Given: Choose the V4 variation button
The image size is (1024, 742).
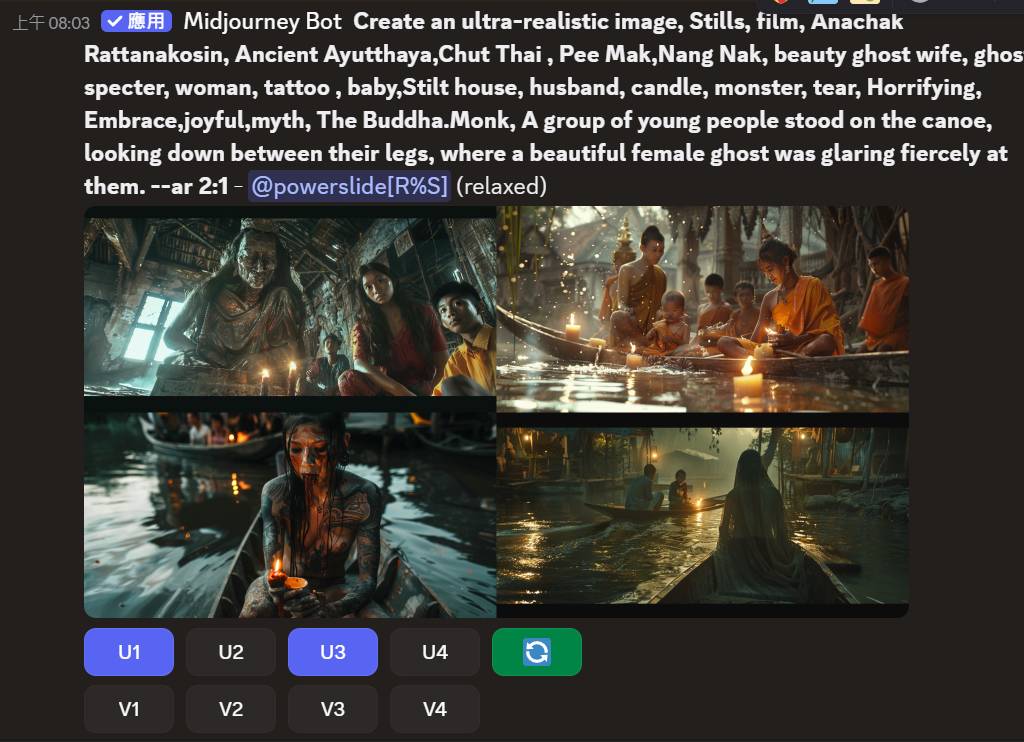Looking at the screenshot, I should tap(435, 709).
